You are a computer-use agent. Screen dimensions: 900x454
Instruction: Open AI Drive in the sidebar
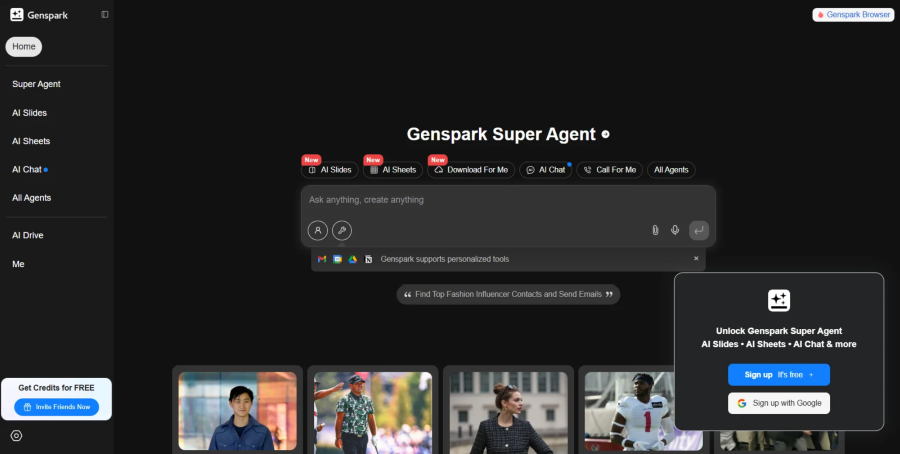(x=28, y=235)
